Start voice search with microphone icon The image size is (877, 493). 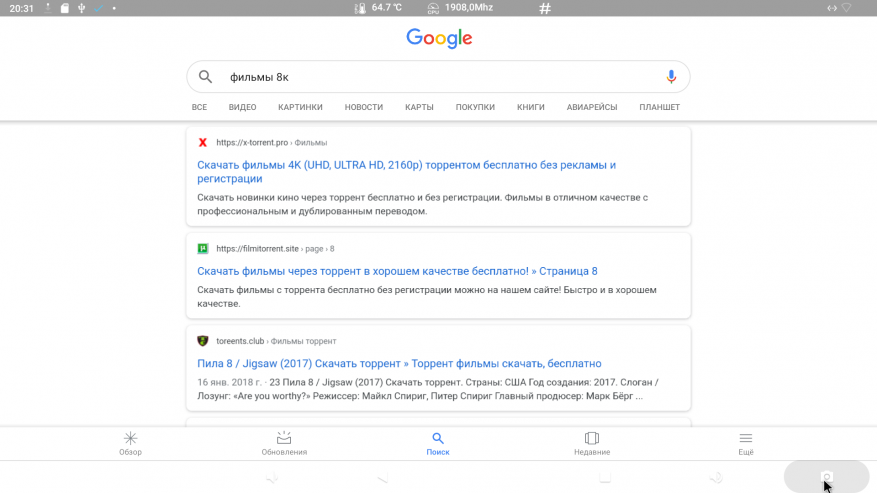[x=671, y=77]
